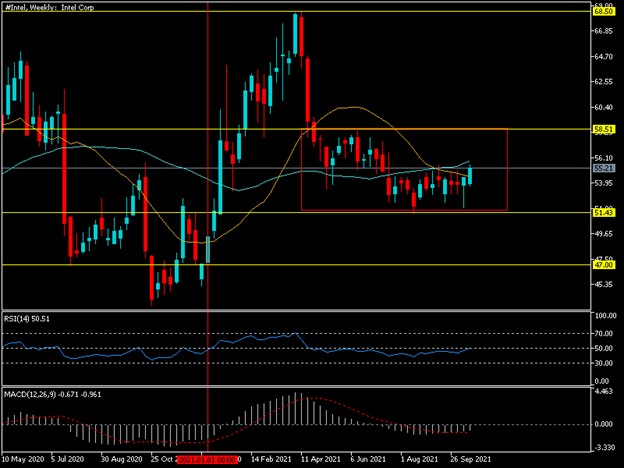Click the 11 Apr 2021 date label
Viewport: 624px width, 468px height.
point(321,459)
